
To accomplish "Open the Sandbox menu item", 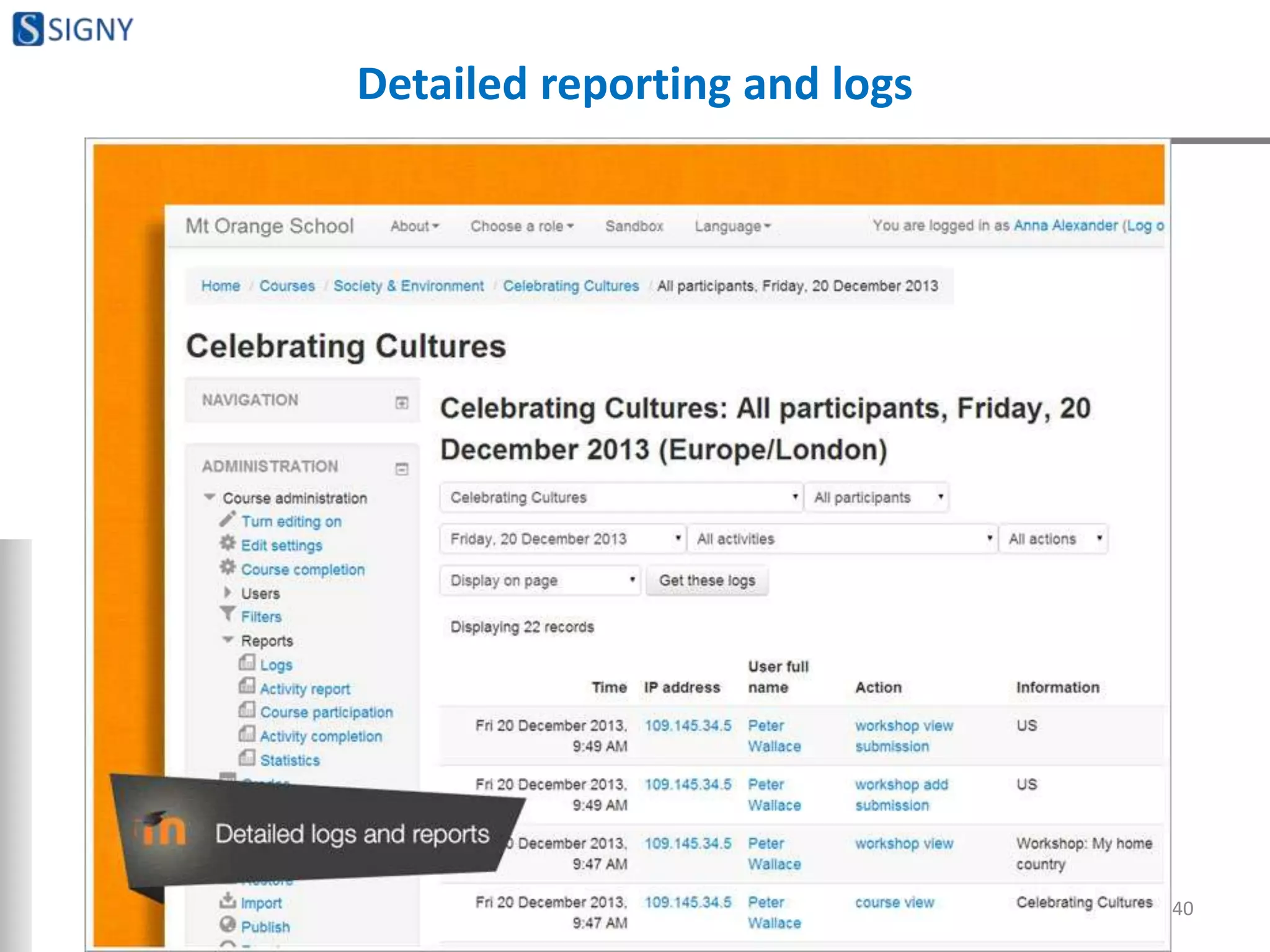I will [x=634, y=226].
